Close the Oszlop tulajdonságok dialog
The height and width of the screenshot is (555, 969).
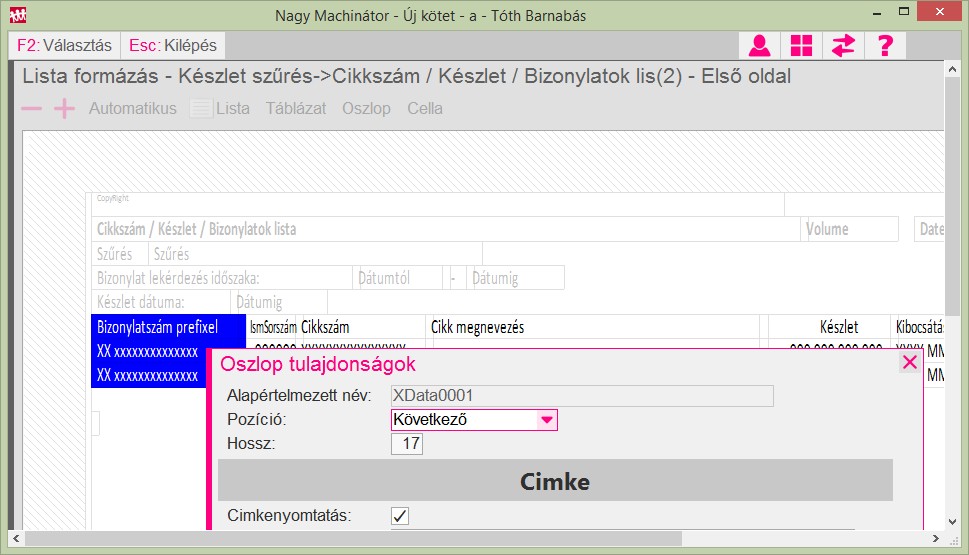910,362
